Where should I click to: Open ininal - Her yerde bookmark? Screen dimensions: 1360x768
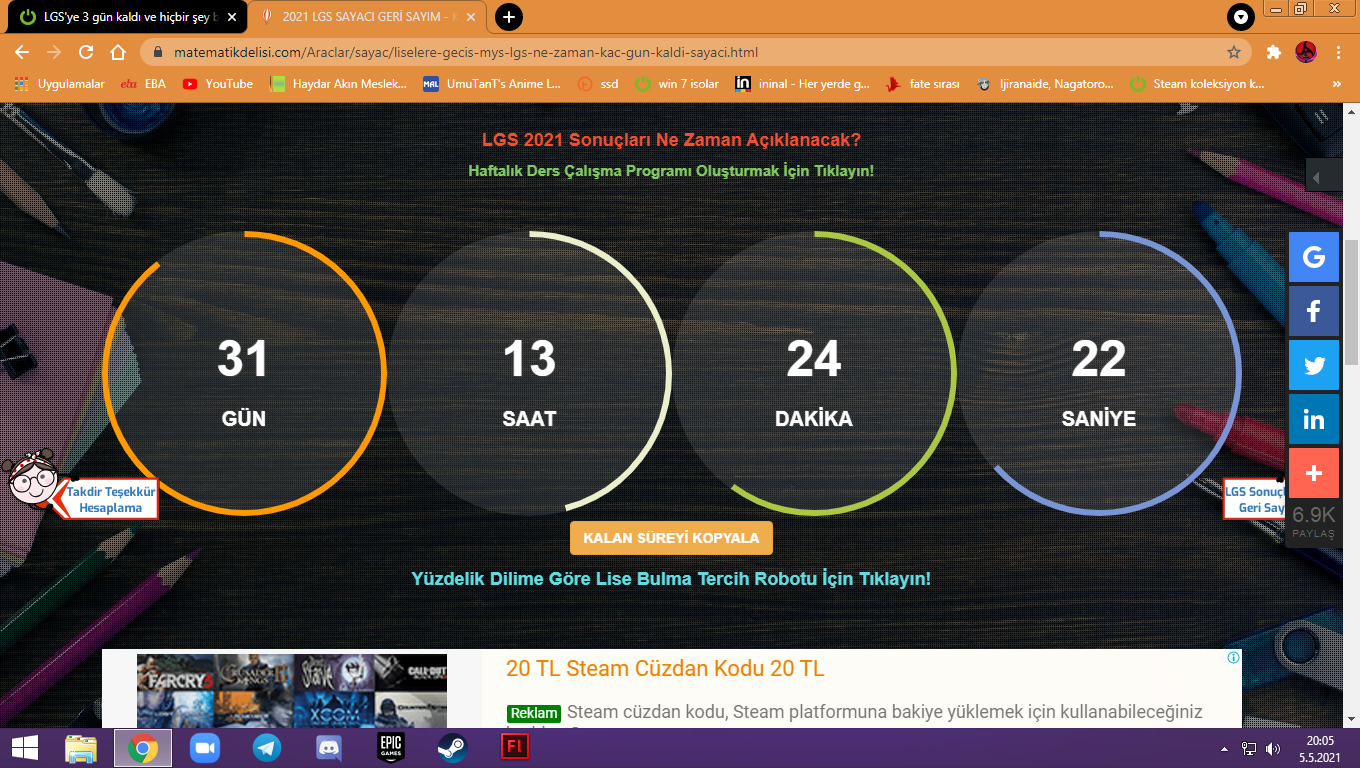(803, 84)
